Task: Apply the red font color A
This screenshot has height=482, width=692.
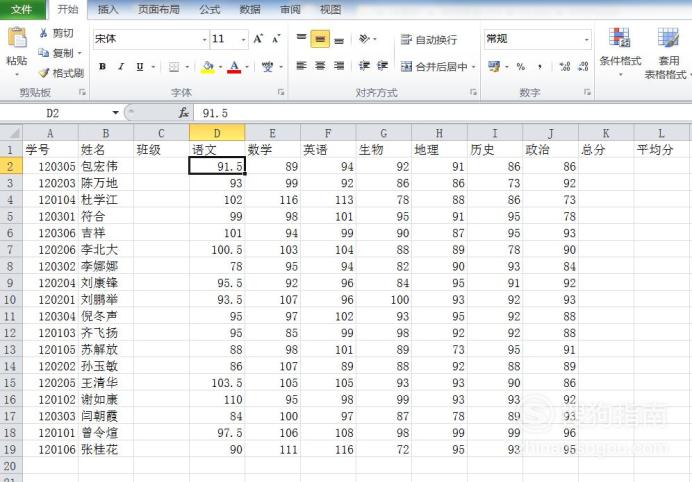Action: [x=234, y=67]
